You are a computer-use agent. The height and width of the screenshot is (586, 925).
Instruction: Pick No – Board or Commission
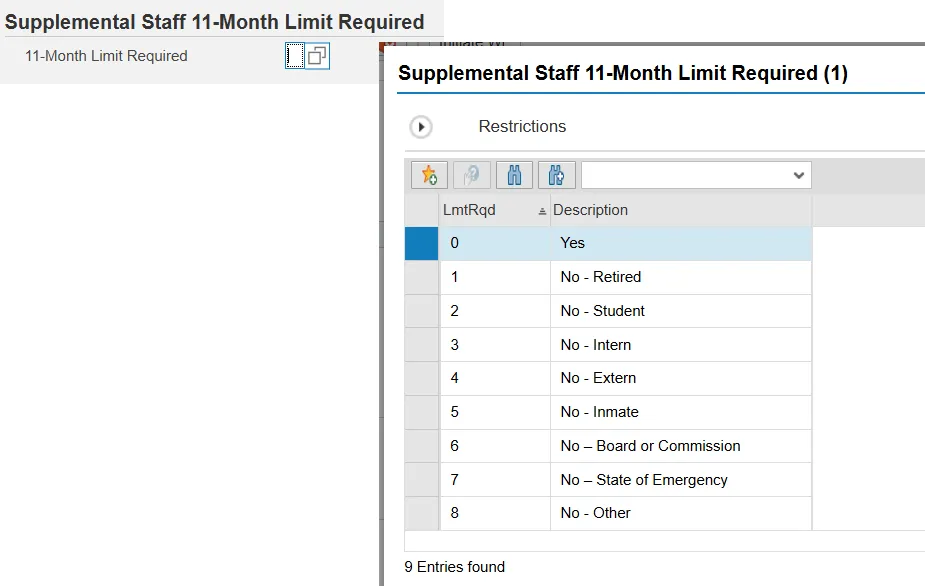pyautogui.click(x=650, y=446)
